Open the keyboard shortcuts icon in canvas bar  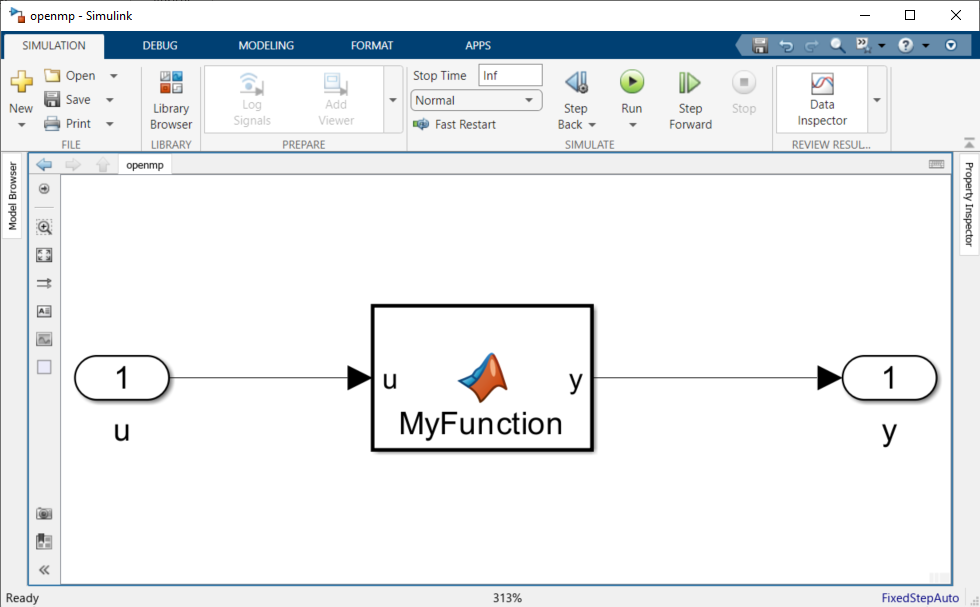tap(936, 164)
